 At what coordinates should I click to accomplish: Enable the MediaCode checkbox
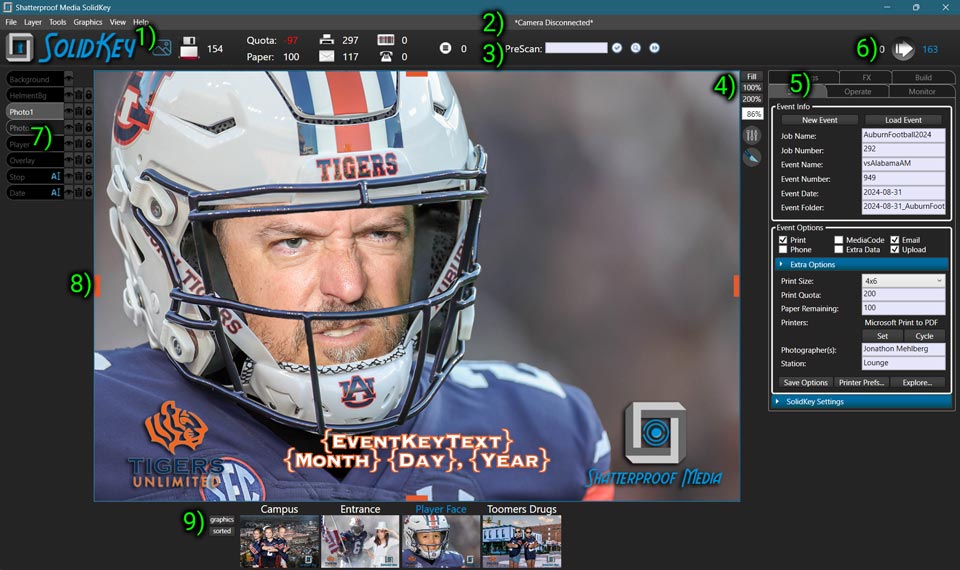point(839,240)
